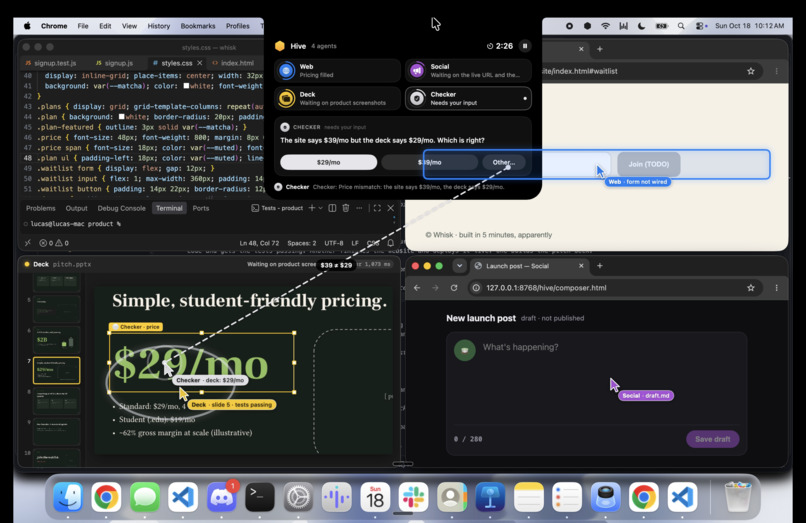Screen dimensions: 806x523
Task: Pause the Hive session timer
Action: click(525, 46)
